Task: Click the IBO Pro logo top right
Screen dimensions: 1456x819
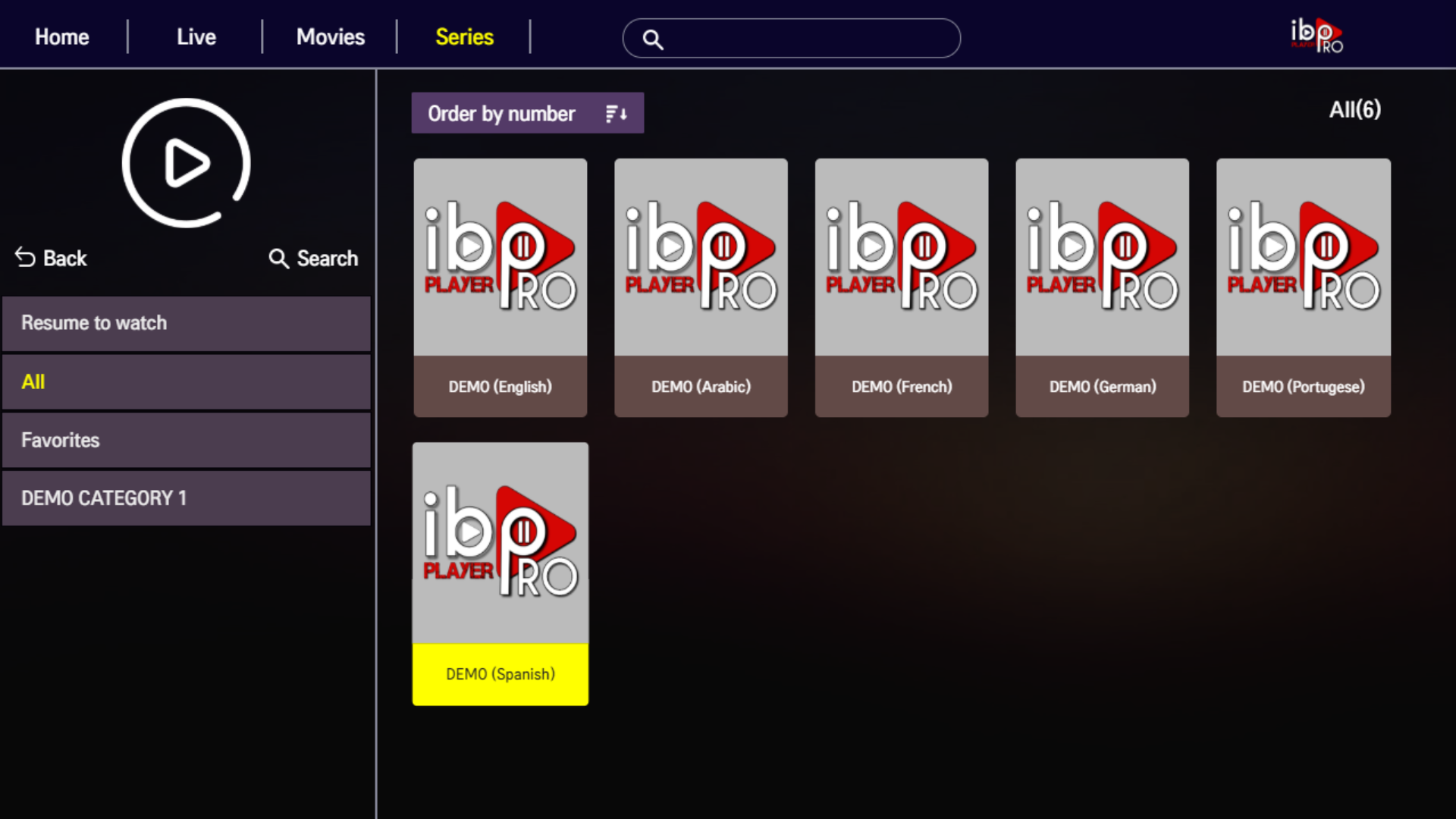Action: (x=1316, y=36)
